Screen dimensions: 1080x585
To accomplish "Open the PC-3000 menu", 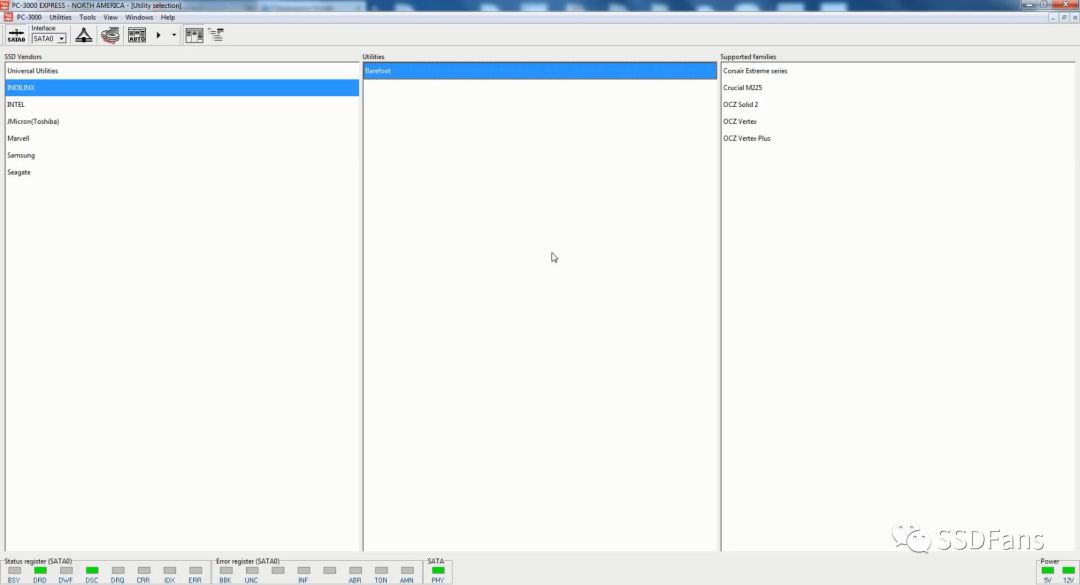I will point(29,17).
